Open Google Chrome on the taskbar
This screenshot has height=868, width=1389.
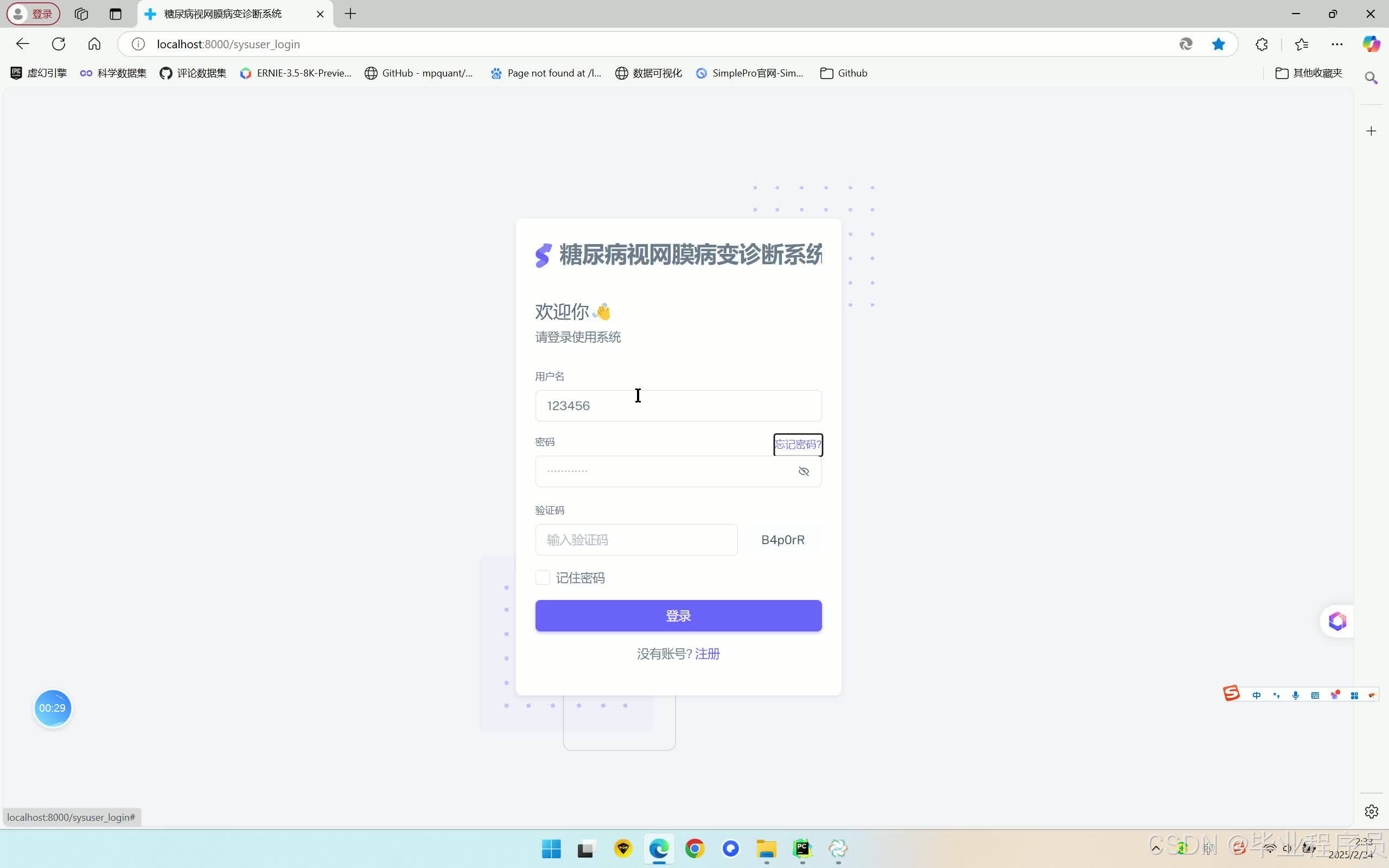(694, 848)
